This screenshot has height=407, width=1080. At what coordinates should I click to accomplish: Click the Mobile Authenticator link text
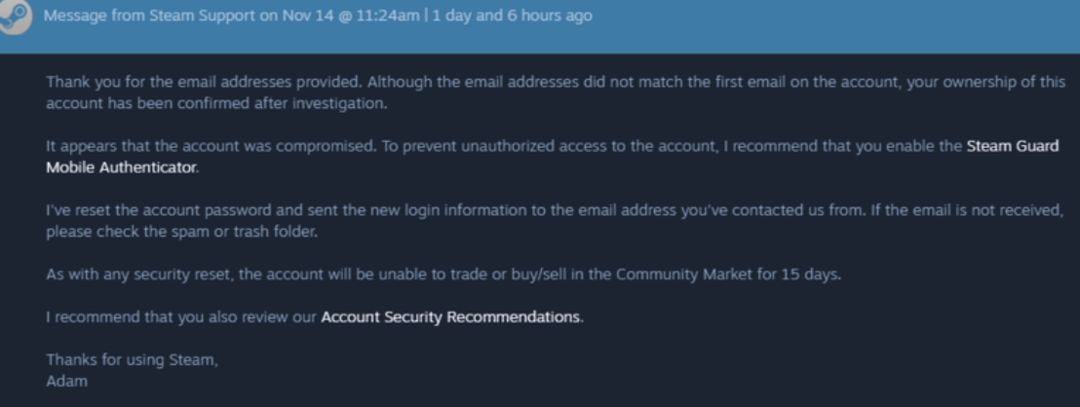121,167
